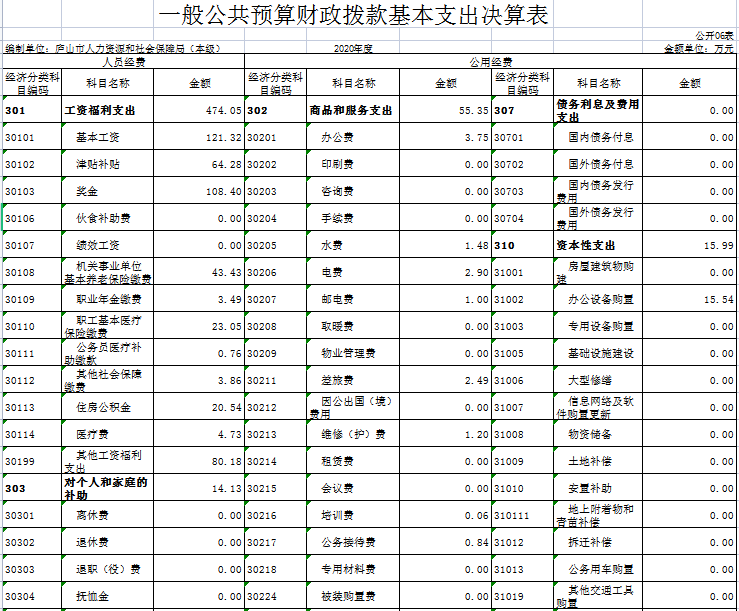Click the 商品和服务支出 cell

[351, 110]
